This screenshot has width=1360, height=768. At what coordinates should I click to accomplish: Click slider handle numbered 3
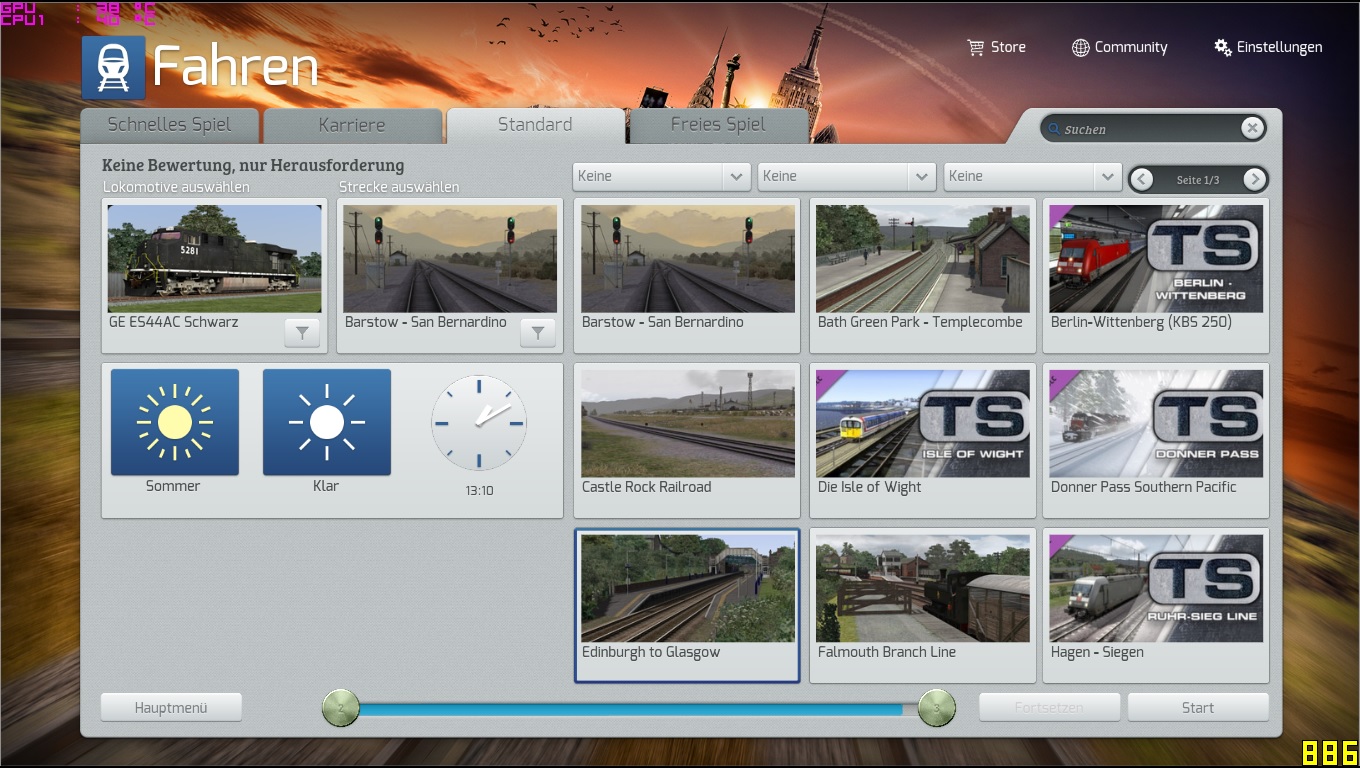pos(937,708)
